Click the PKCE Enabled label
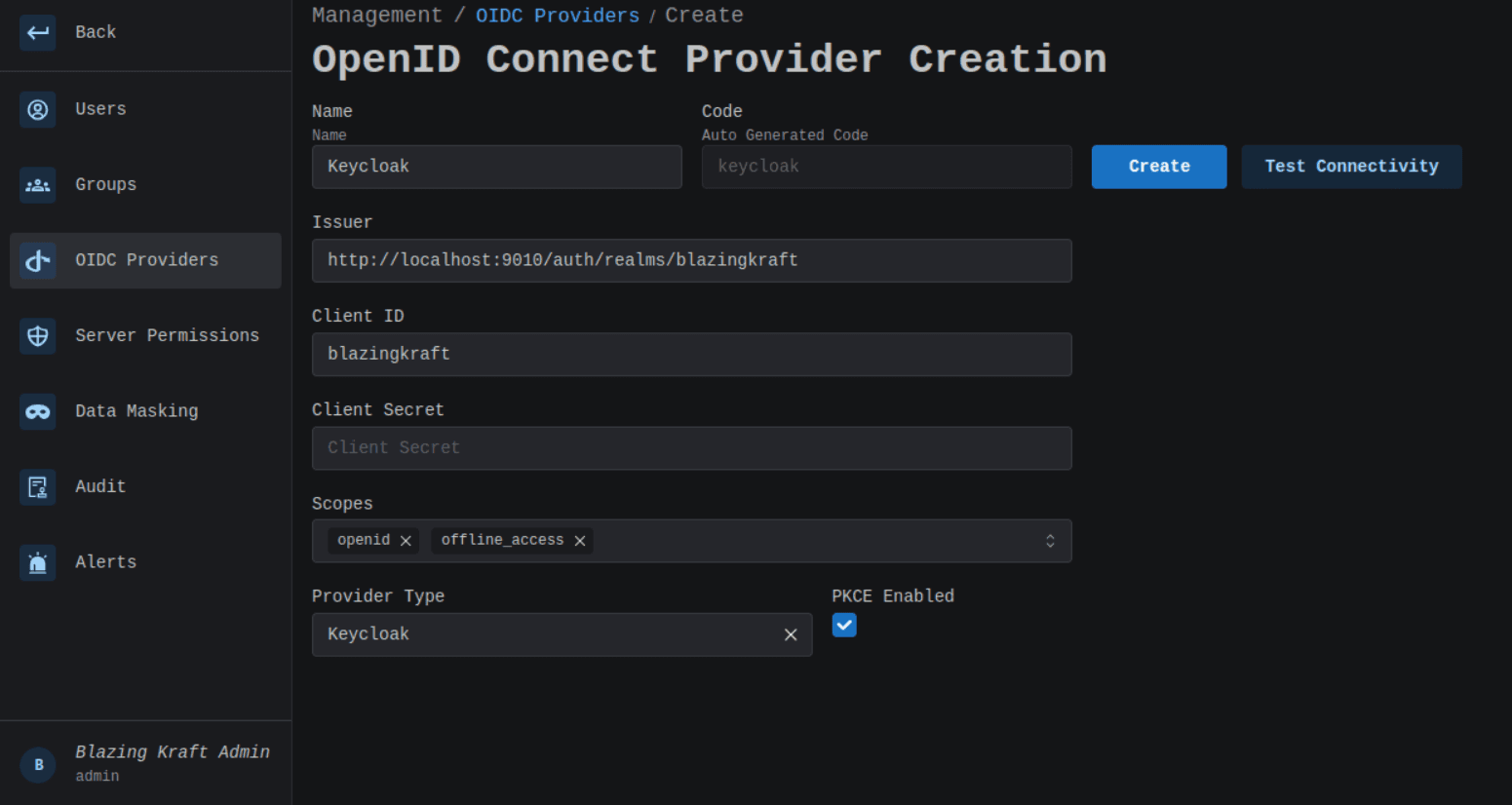This screenshot has width=1512, height=805. (x=893, y=596)
